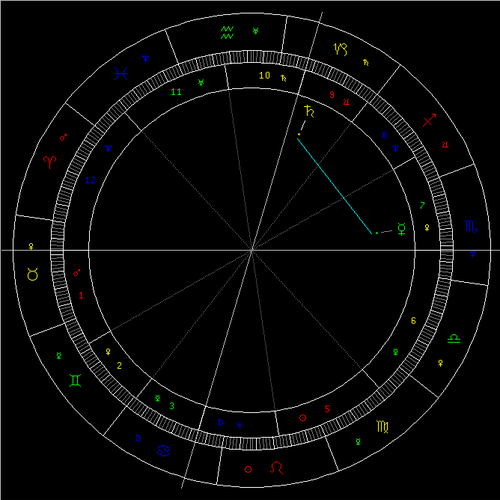This screenshot has height=500, width=500.
Task: Select the yellow Virgo sign glyph
Action: 382,426
